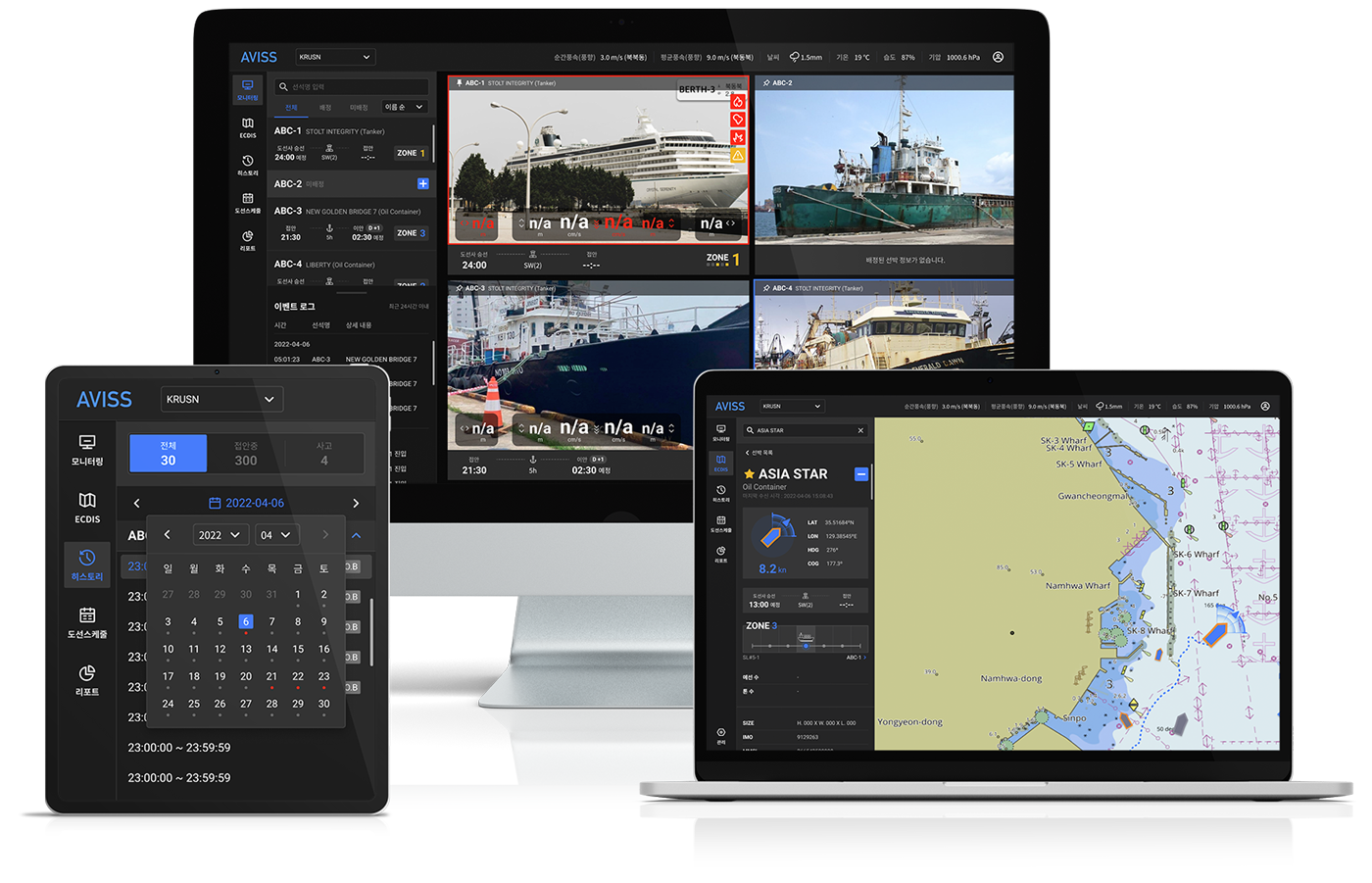Select the 배정 tab in desktop ship list
This screenshot has height=883, width=1372.
coord(325,108)
